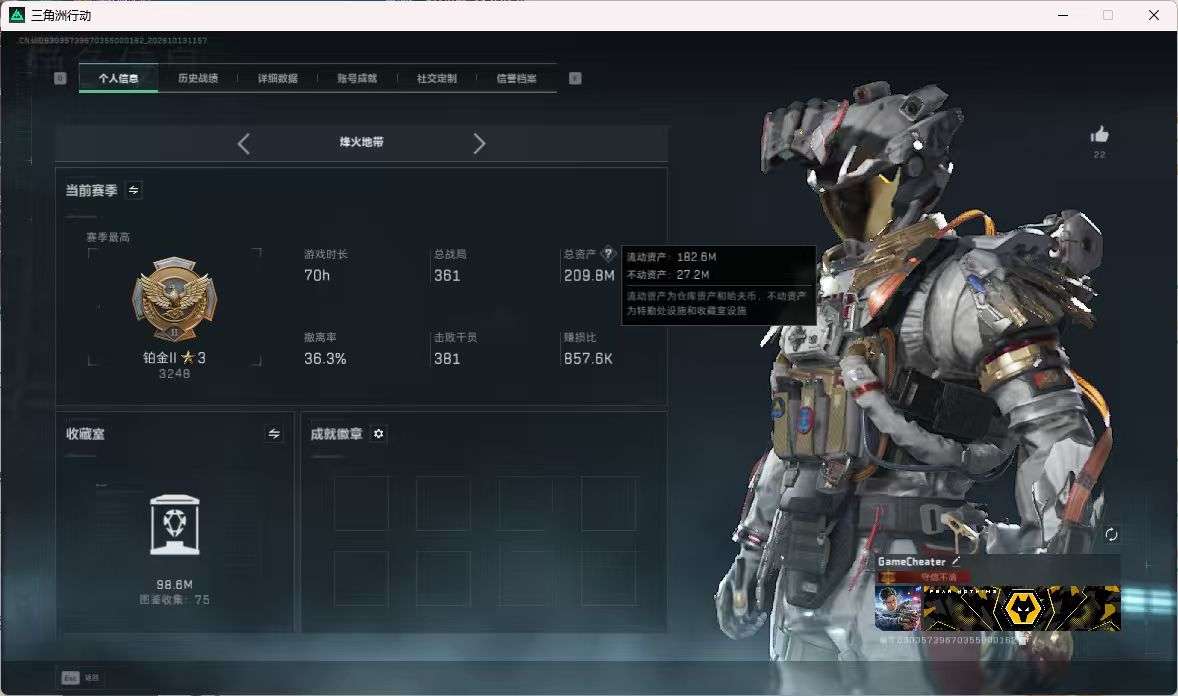Click the yellow wolf emblem name card banner
Viewport: 1178px width, 696px height.
pyautogui.click(x=1021, y=608)
